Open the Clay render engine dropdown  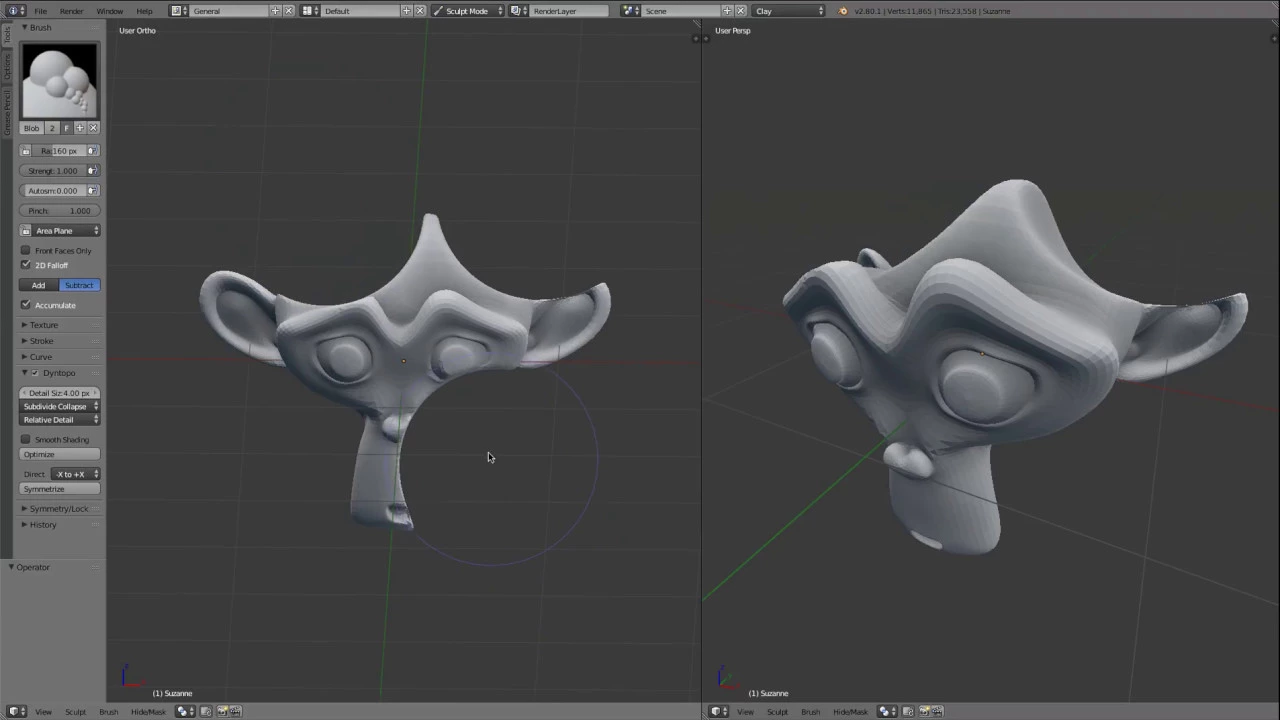(790, 11)
